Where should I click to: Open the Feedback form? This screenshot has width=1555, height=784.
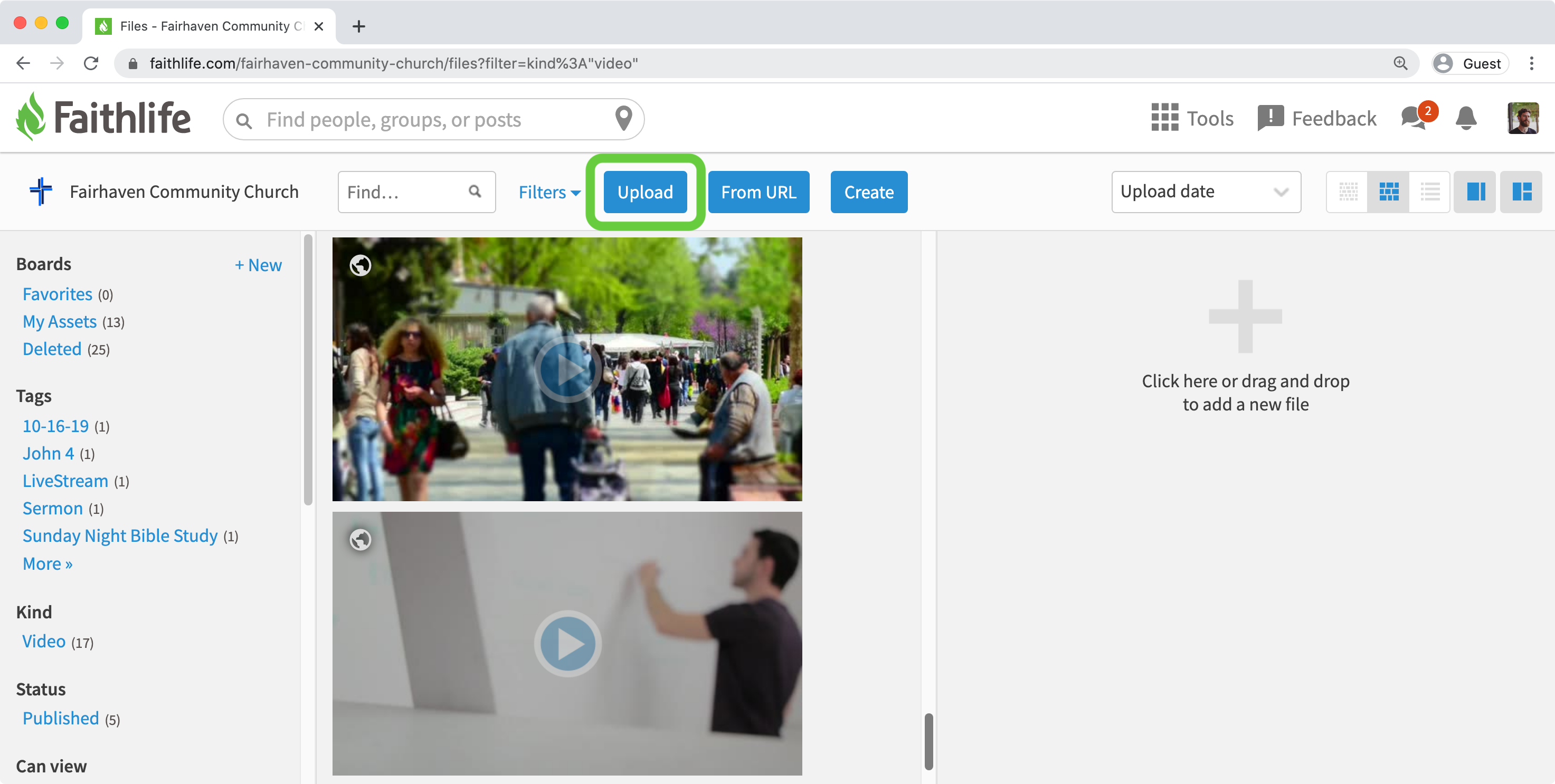tap(1317, 118)
